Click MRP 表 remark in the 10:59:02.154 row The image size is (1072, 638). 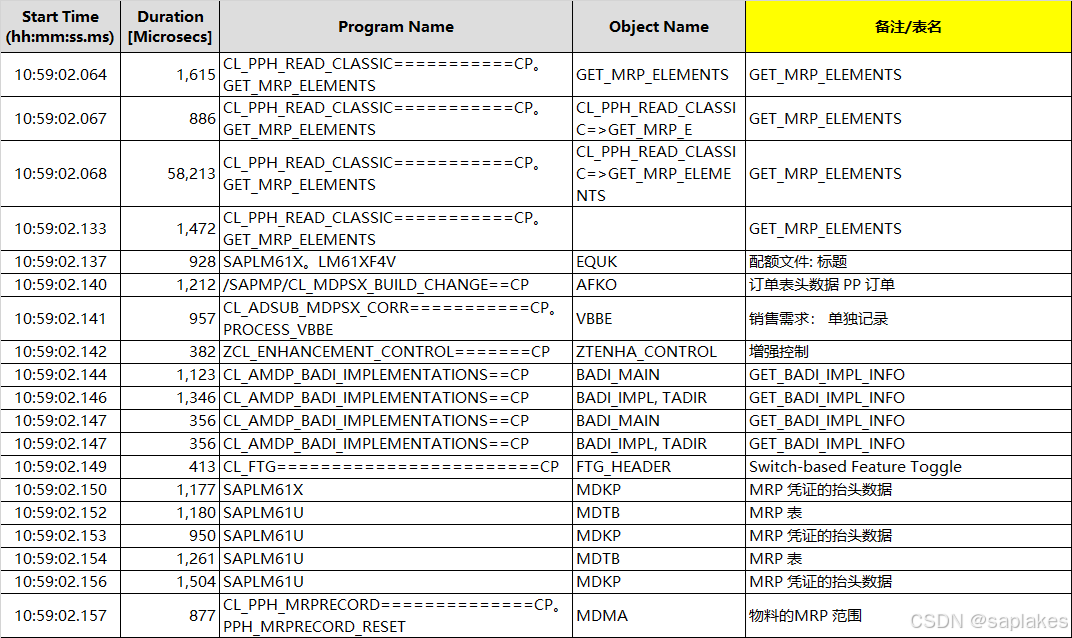pyautogui.click(x=775, y=559)
